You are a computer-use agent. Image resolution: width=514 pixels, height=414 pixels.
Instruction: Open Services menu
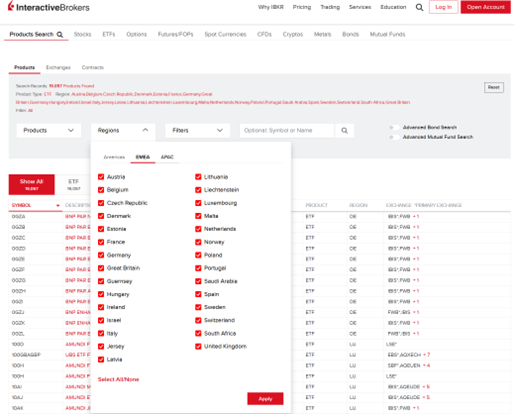[360, 7]
